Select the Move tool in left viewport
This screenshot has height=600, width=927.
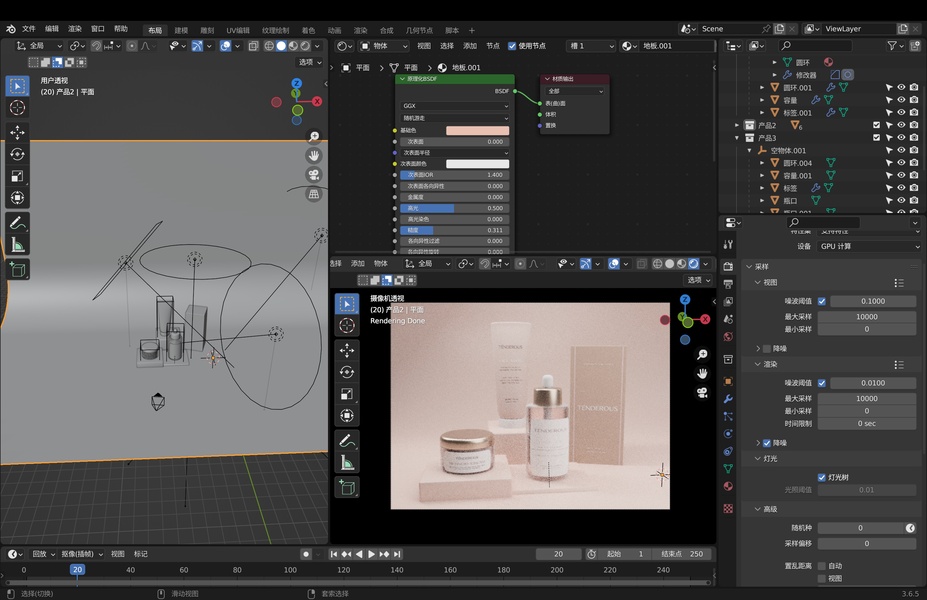[x=17, y=132]
